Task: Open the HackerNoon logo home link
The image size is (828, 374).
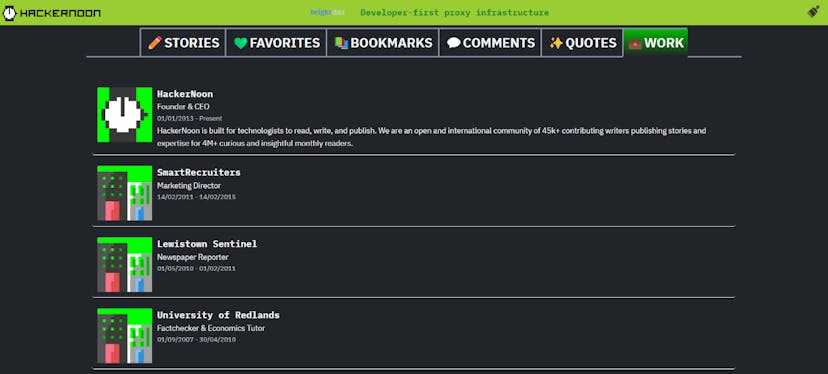Action: coord(52,13)
